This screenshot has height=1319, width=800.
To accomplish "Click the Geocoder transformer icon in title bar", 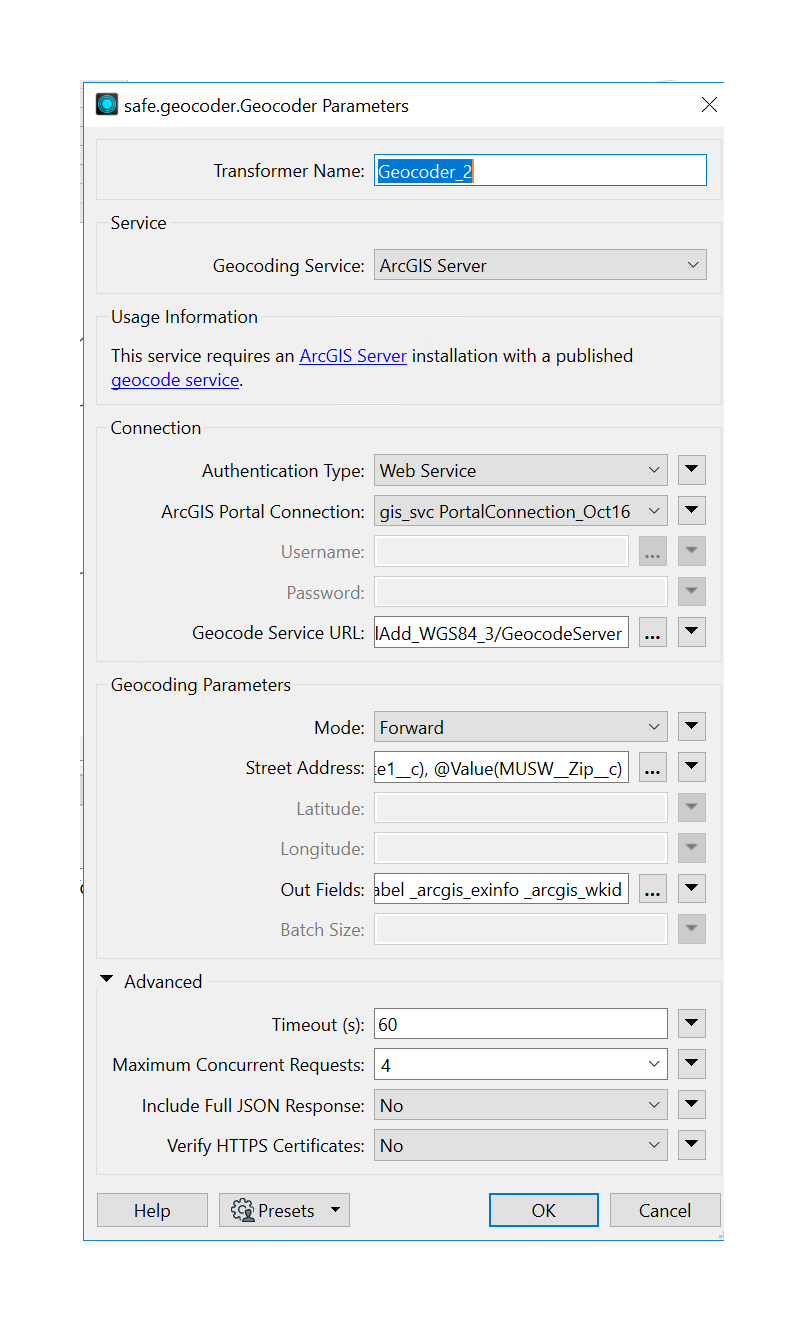I will 106,104.
